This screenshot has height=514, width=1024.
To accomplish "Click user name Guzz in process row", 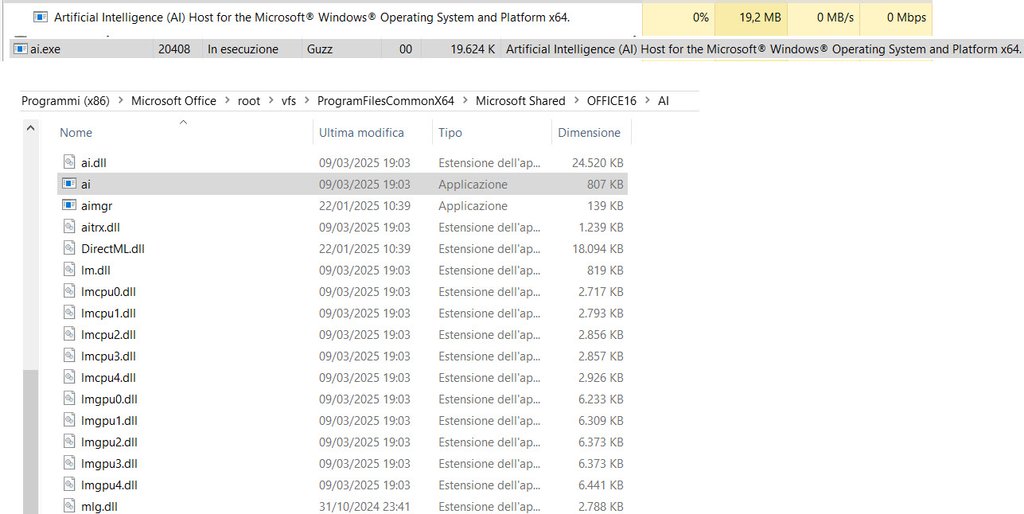I will pyautogui.click(x=319, y=49).
